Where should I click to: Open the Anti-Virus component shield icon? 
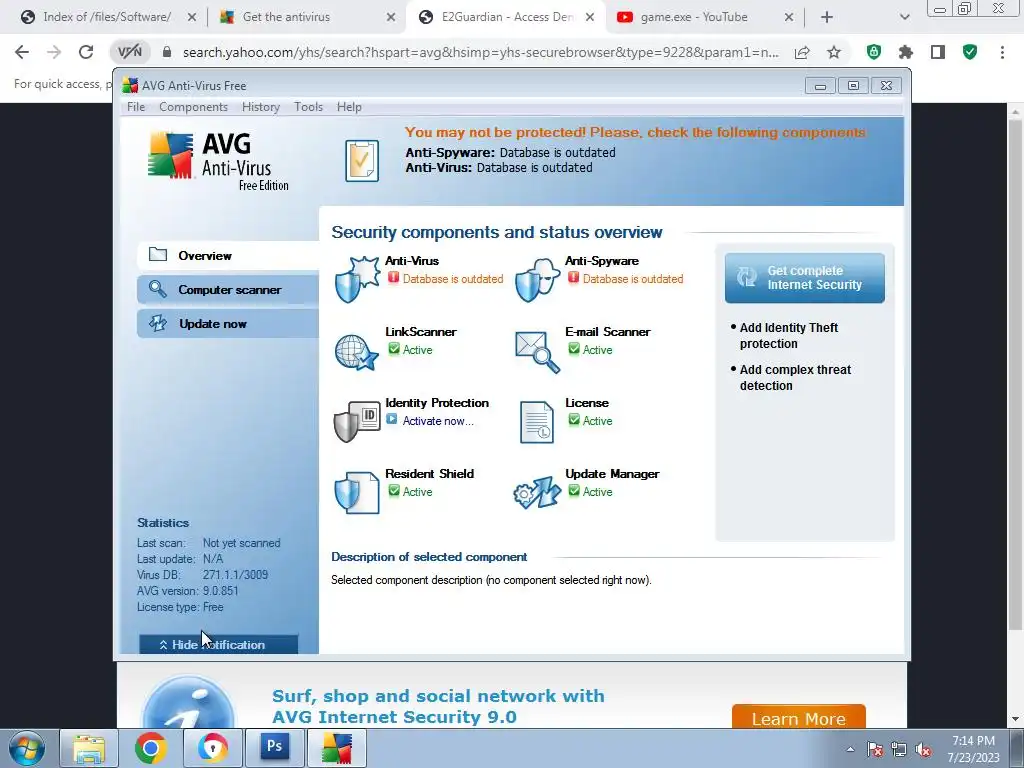coord(357,279)
